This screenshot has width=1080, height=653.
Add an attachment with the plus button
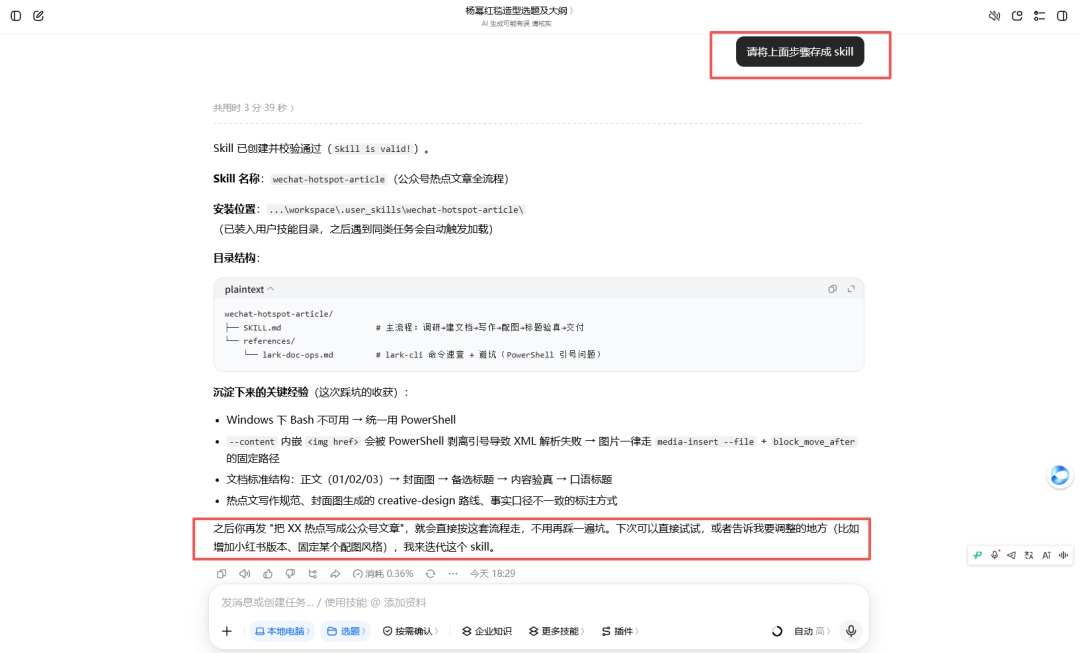coord(227,631)
